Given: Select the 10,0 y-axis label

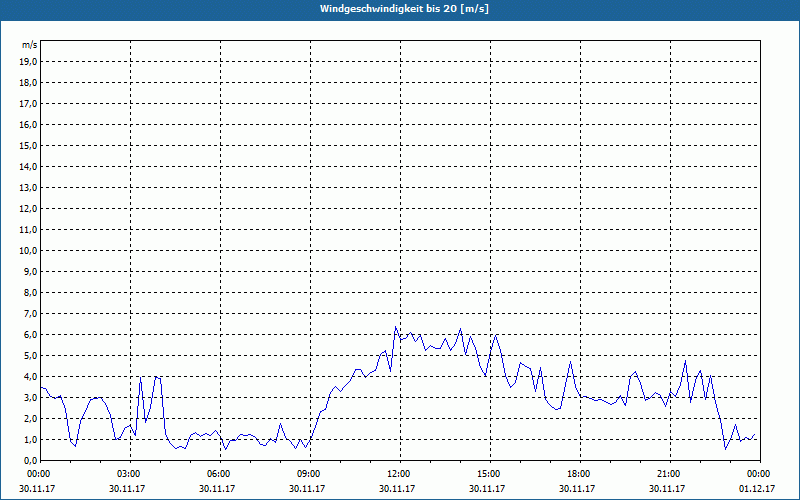Looking at the screenshot, I should pyautogui.click(x=28, y=251).
